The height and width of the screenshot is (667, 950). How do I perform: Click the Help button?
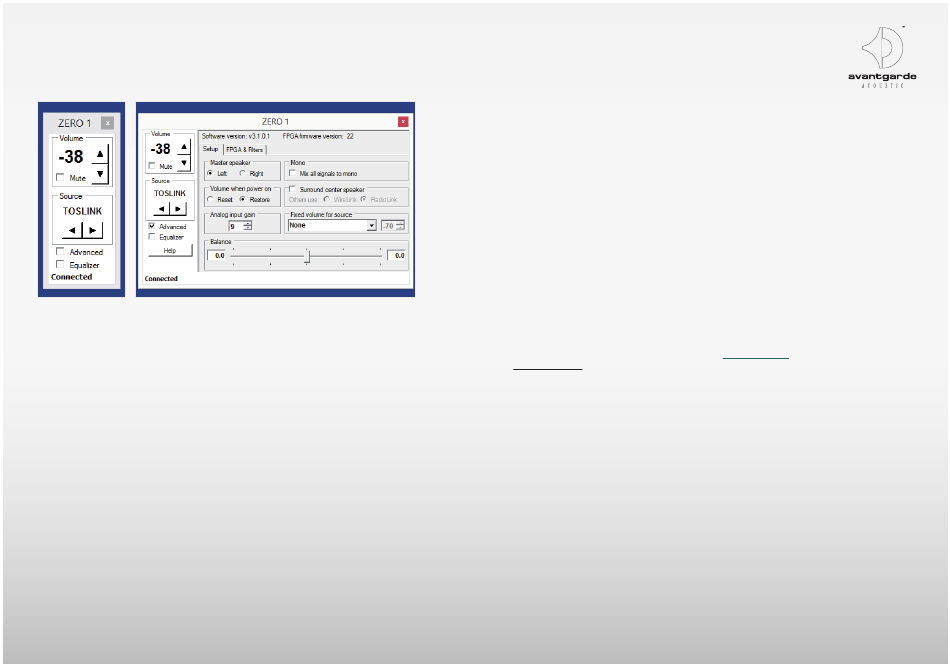click(x=169, y=250)
